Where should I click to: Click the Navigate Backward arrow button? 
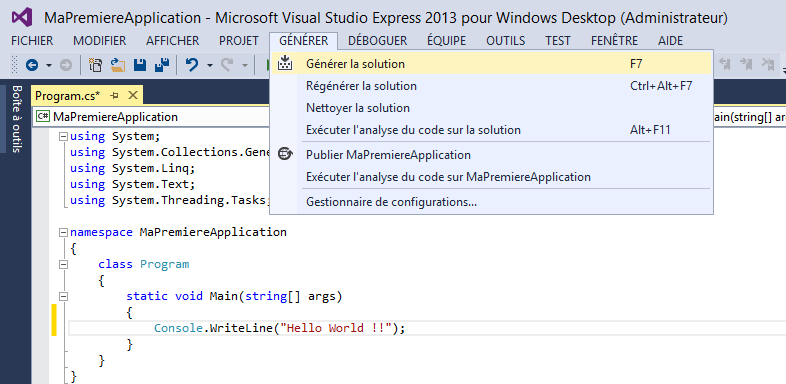click(x=32, y=65)
